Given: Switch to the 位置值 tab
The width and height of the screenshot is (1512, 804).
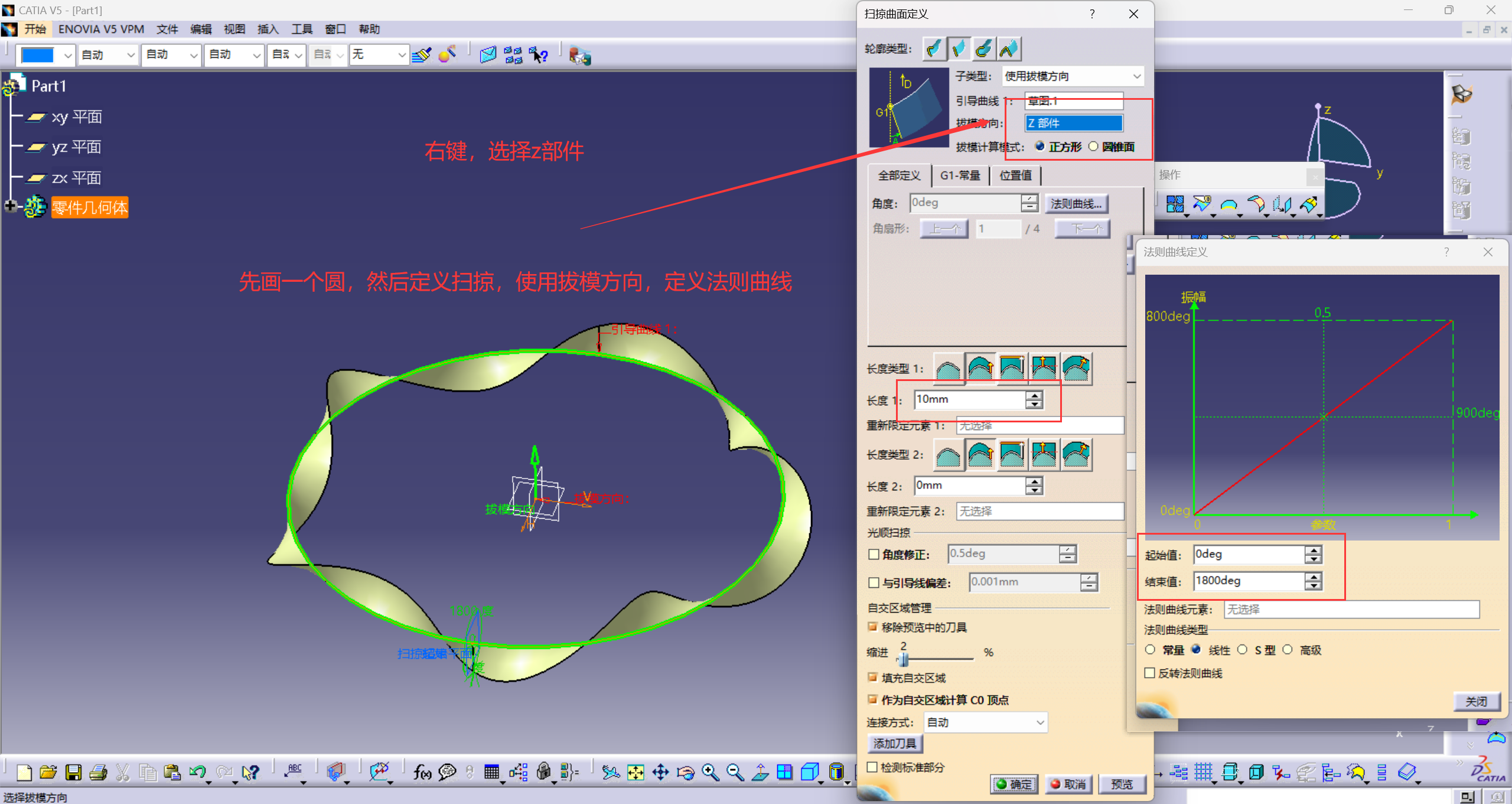Looking at the screenshot, I should tap(1015, 175).
